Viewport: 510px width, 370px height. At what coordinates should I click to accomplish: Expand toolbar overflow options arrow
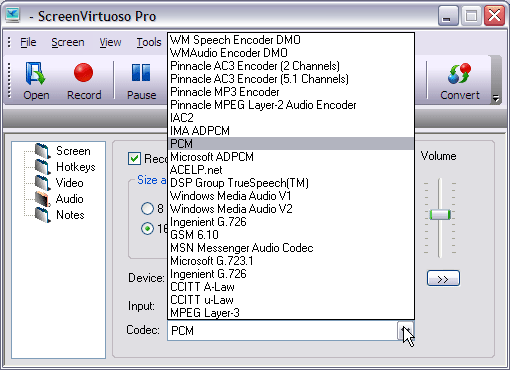tap(496, 98)
